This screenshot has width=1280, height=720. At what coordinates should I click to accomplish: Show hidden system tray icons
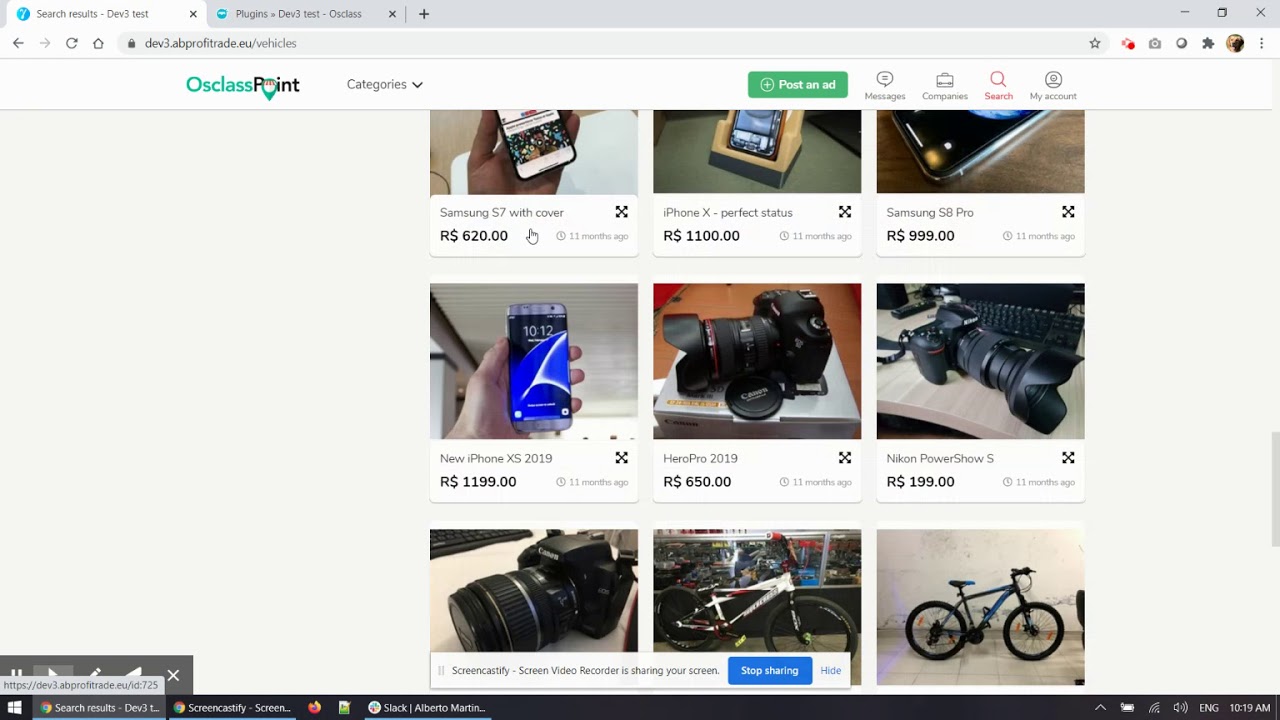[1100, 707]
